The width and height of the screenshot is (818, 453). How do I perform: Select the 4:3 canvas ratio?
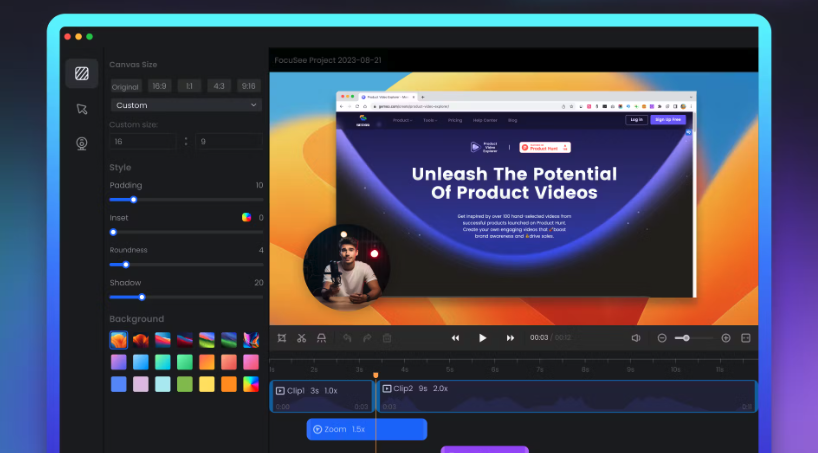[x=219, y=86]
